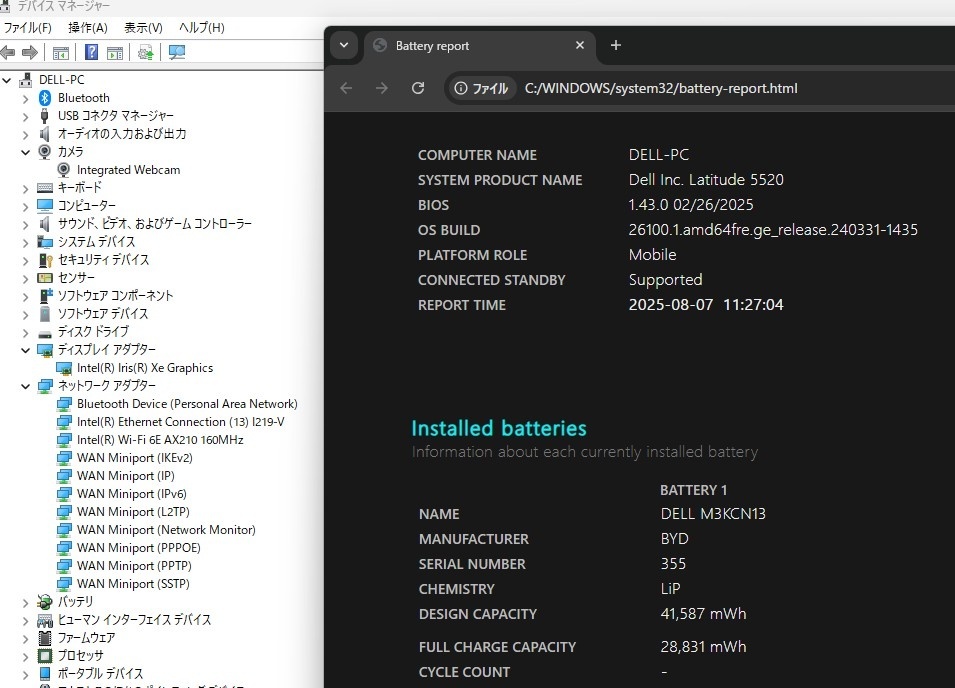Select Intel(R) Wi-Fi 6E AX210 160MHz adapter
The width and height of the screenshot is (955, 688).
tap(160, 440)
